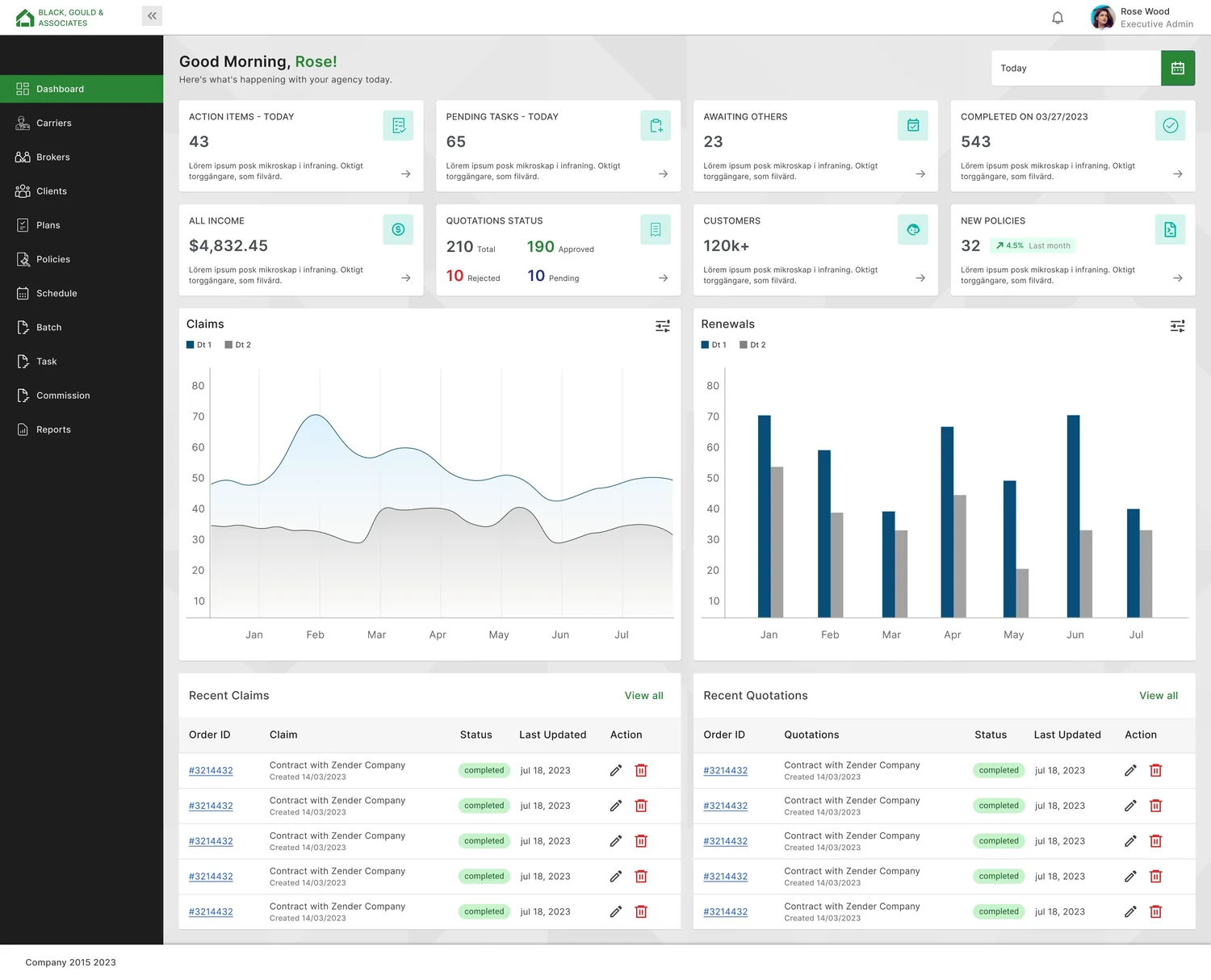Screen dimensions: 1211x980
Task: Click the All Income dollar icon
Action: pyautogui.click(x=398, y=229)
